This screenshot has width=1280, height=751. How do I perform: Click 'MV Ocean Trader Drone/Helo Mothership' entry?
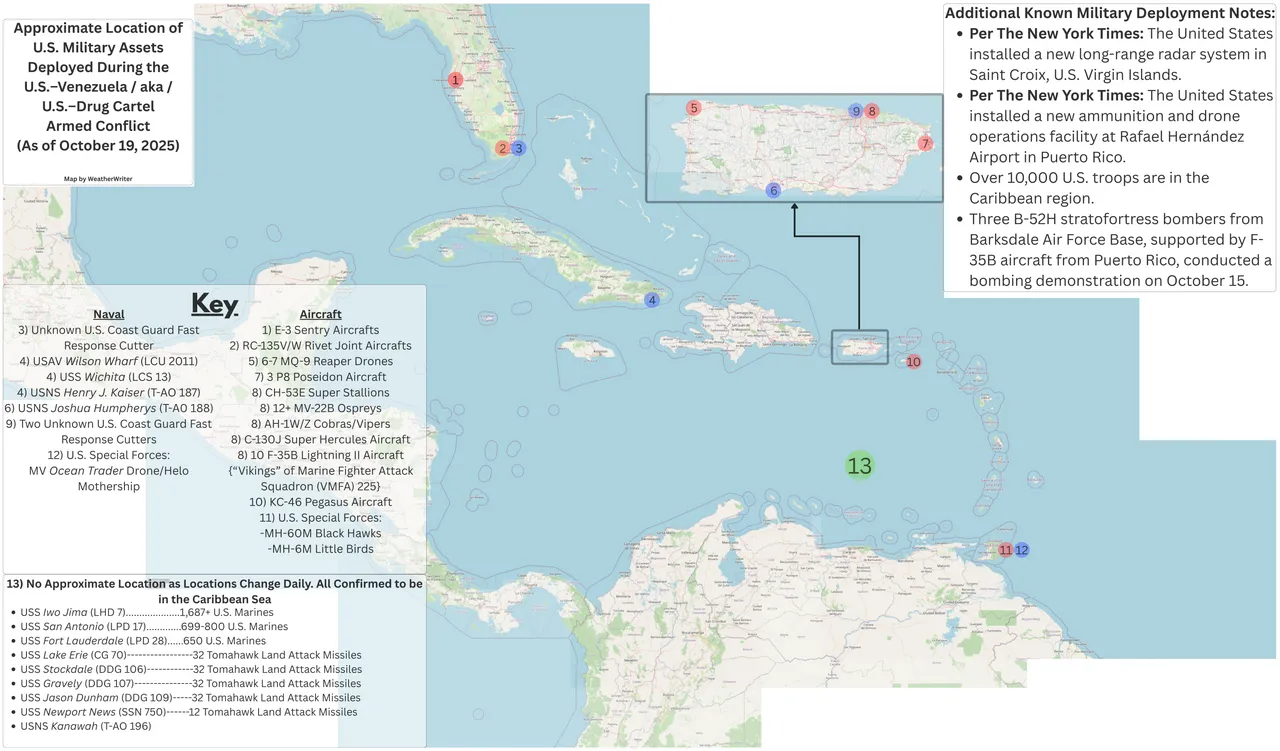pos(108,479)
